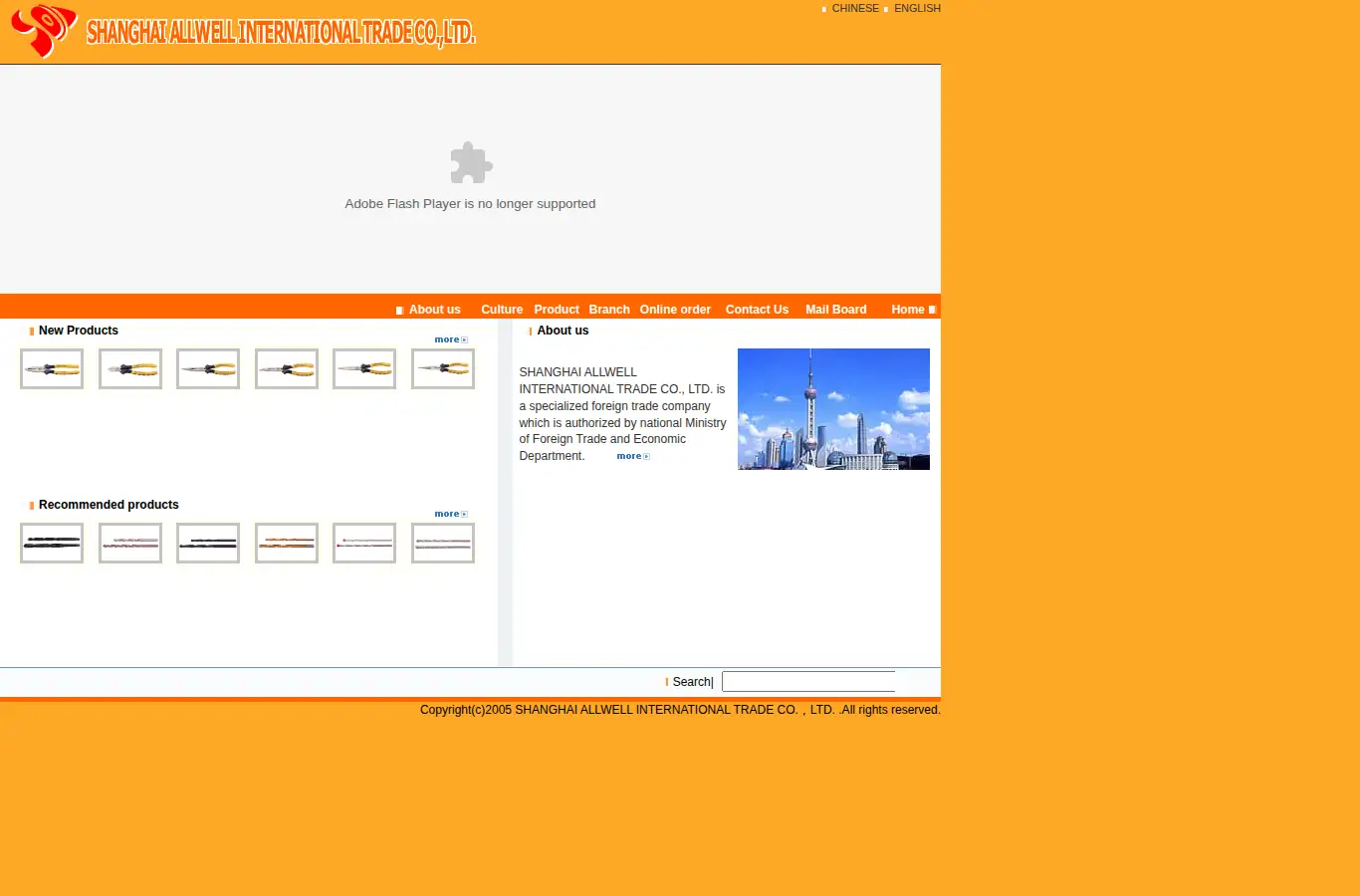The height and width of the screenshot is (896, 1360).
Task: Open the sixth Recommended products thumbnail
Action: click(x=443, y=543)
